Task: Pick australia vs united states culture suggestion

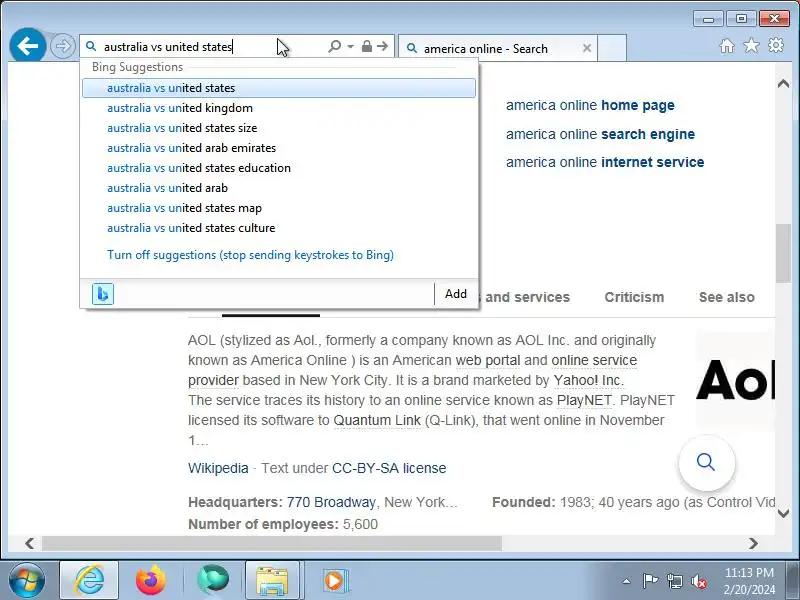Action: tap(279, 228)
